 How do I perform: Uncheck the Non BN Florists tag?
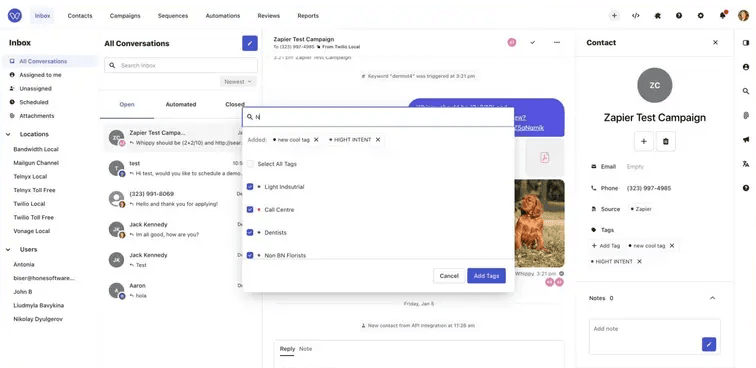[x=250, y=255]
